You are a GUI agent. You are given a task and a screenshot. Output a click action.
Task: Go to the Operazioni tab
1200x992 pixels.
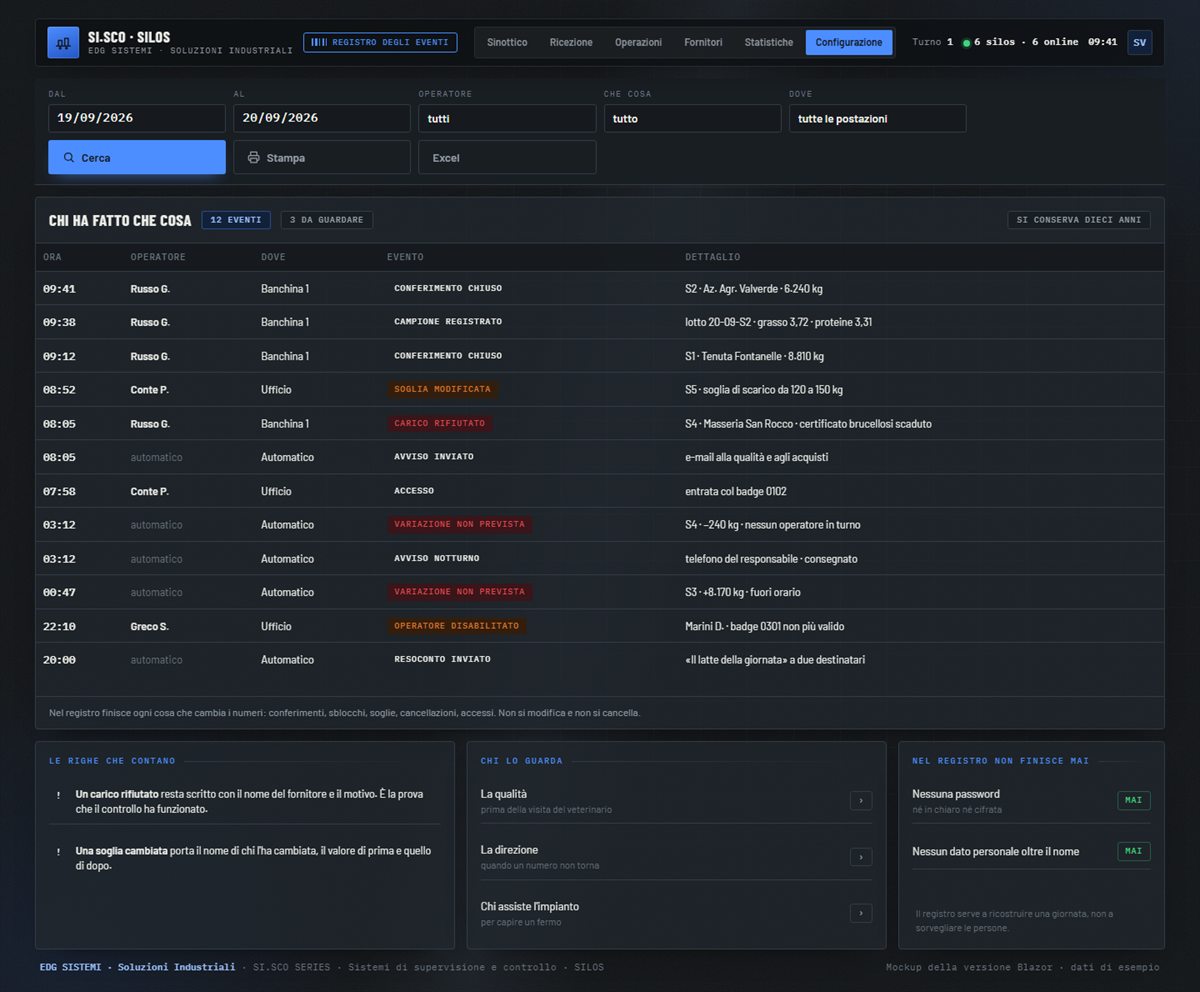click(638, 42)
